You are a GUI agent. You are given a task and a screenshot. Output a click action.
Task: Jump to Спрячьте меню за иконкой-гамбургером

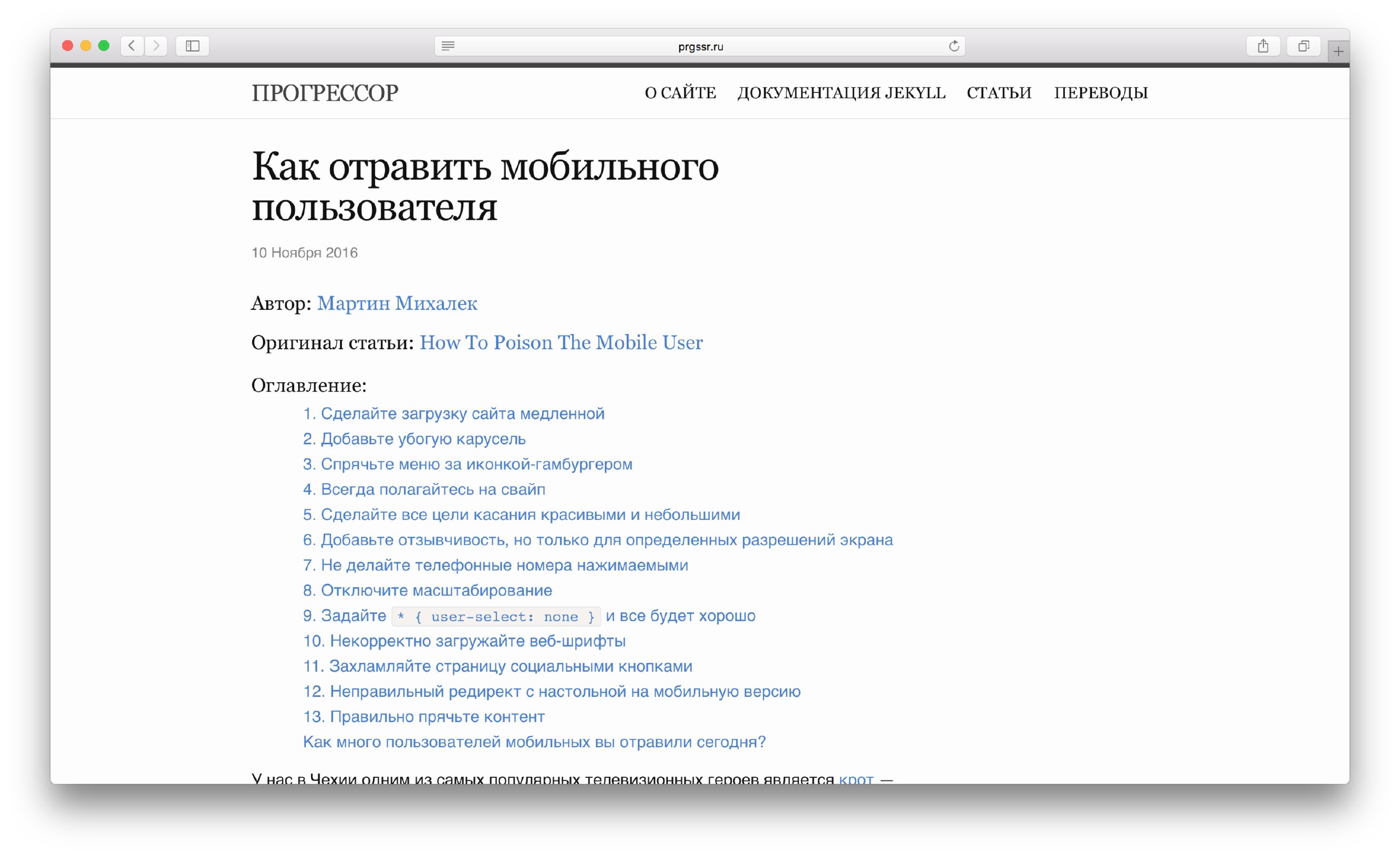[x=468, y=464]
